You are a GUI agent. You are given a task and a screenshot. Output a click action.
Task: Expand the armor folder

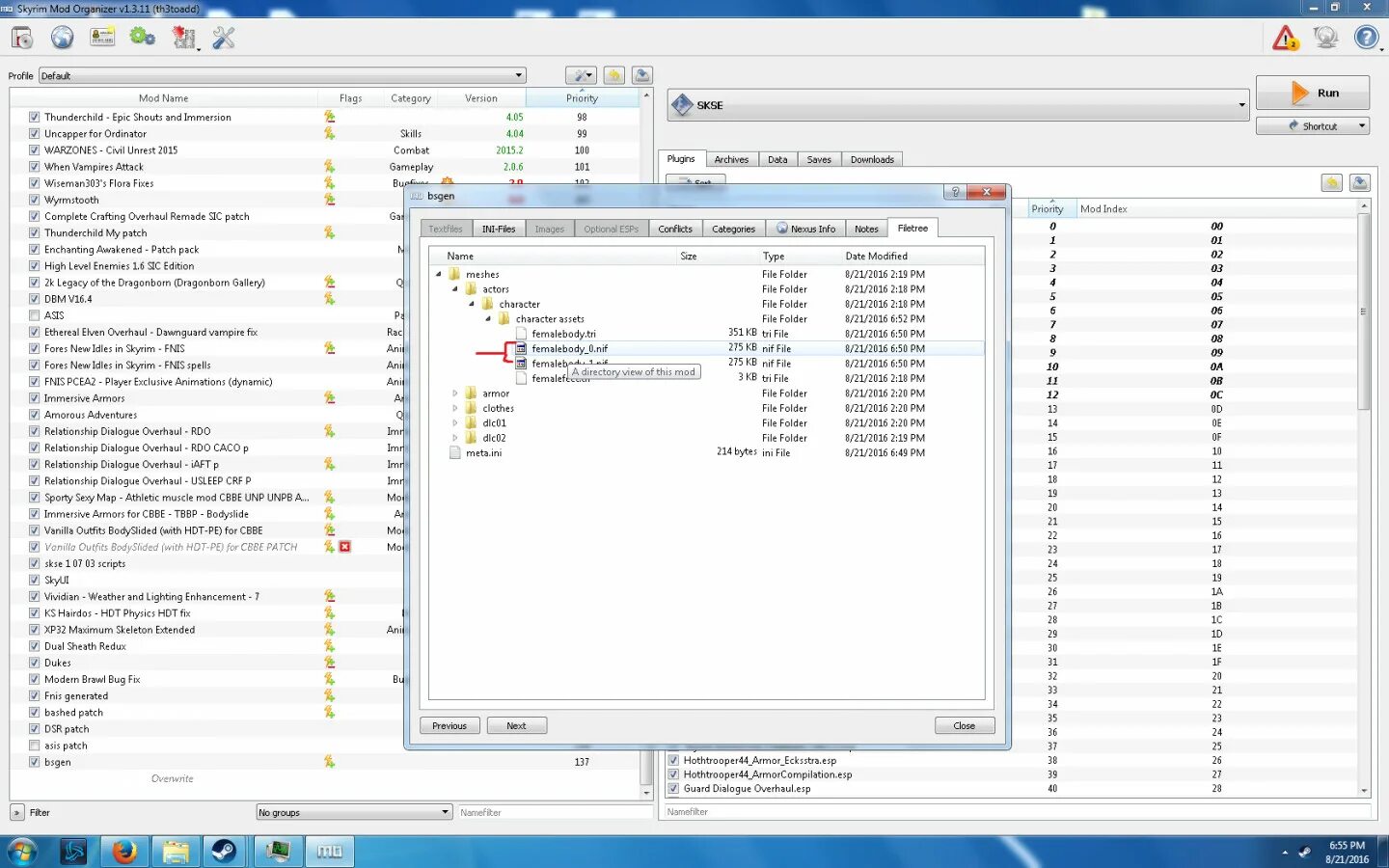[x=455, y=393]
